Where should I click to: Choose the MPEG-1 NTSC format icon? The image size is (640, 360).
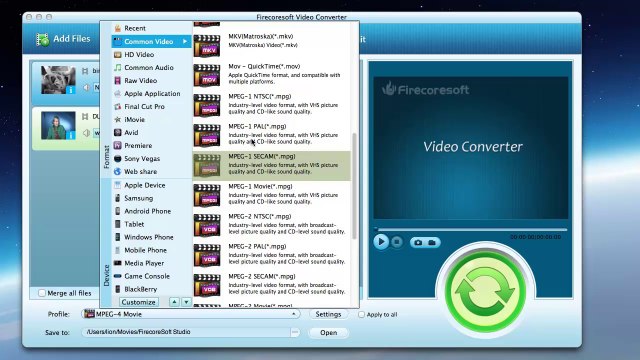(x=207, y=106)
